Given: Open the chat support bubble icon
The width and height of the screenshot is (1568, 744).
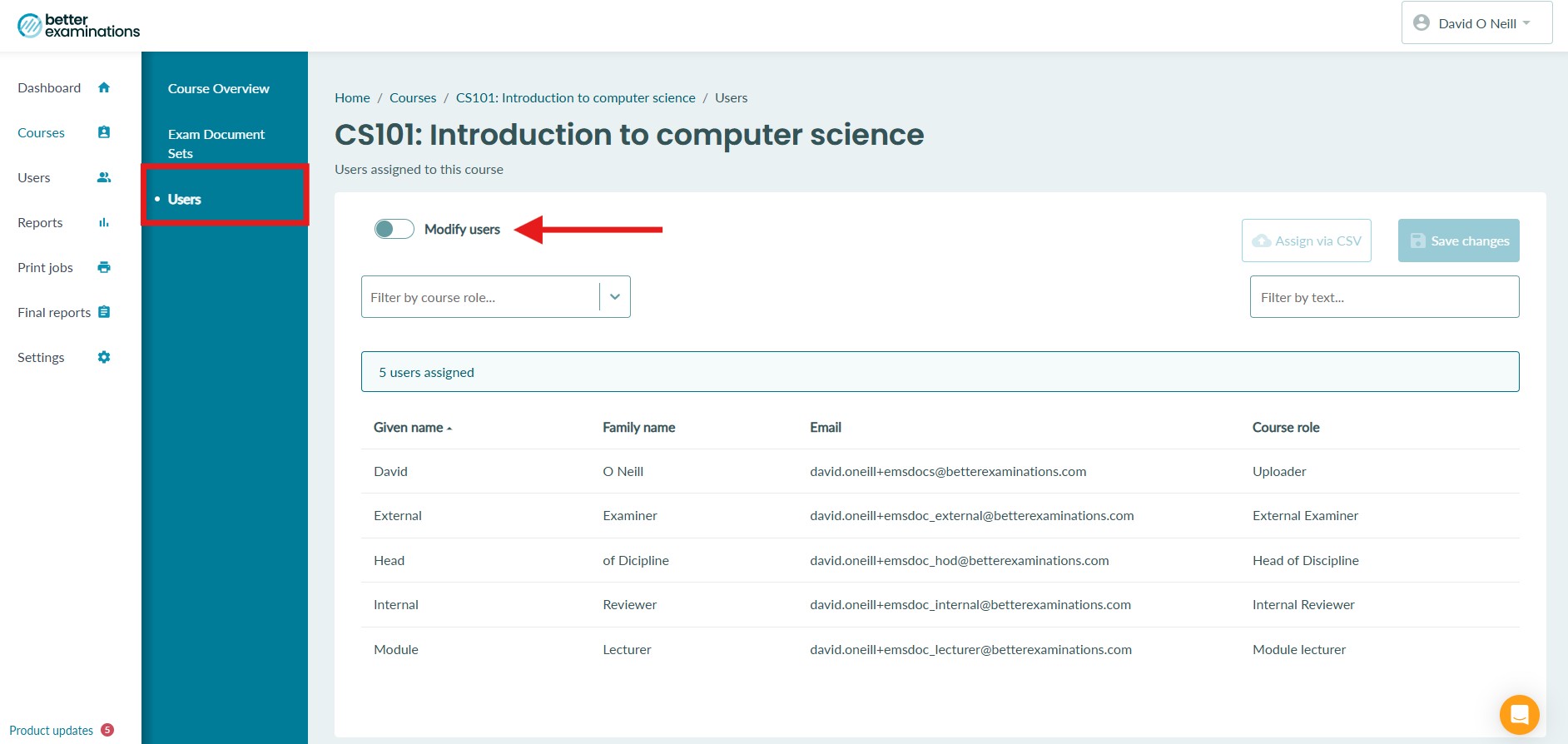Looking at the screenshot, I should [1520, 715].
